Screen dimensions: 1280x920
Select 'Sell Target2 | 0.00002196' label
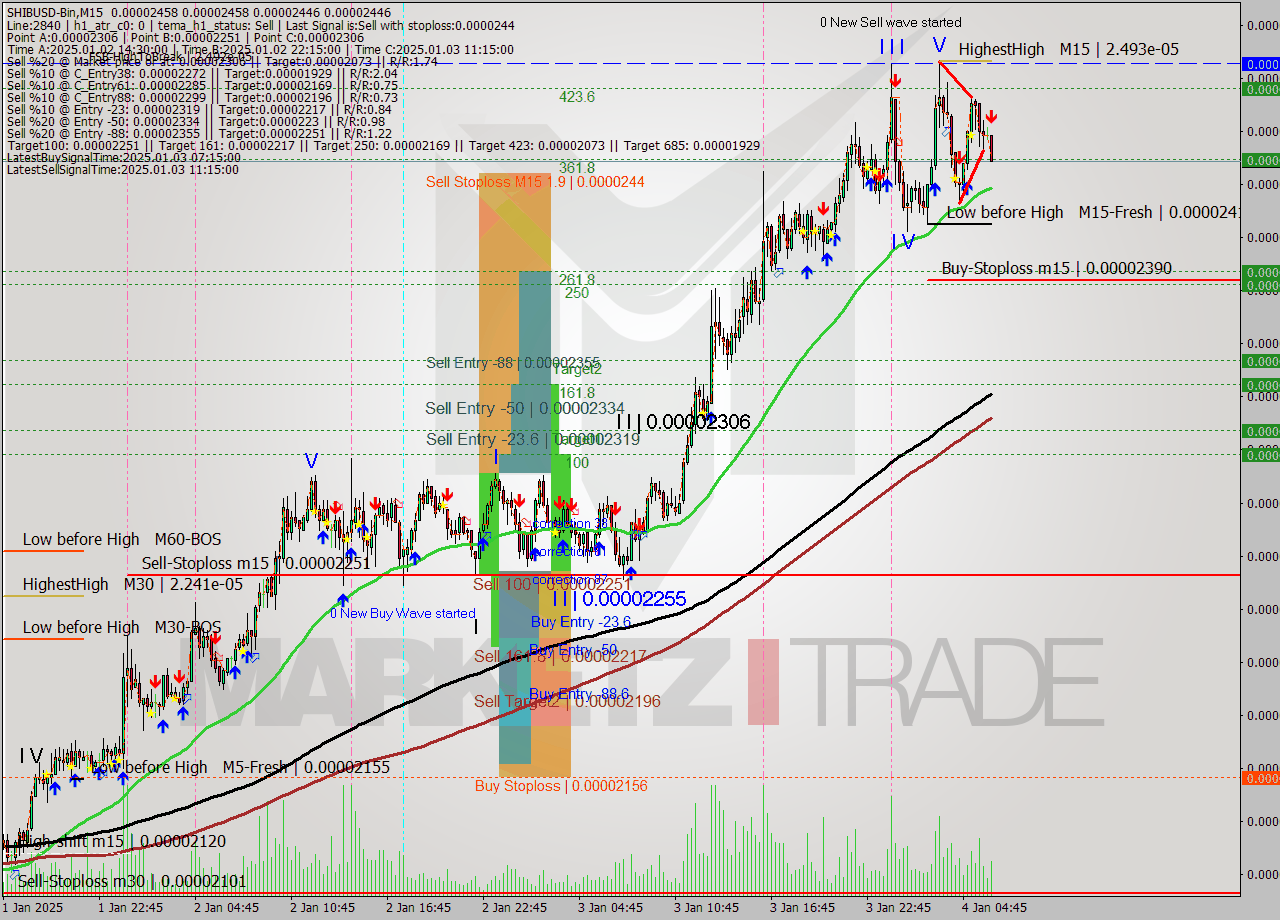(567, 701)
